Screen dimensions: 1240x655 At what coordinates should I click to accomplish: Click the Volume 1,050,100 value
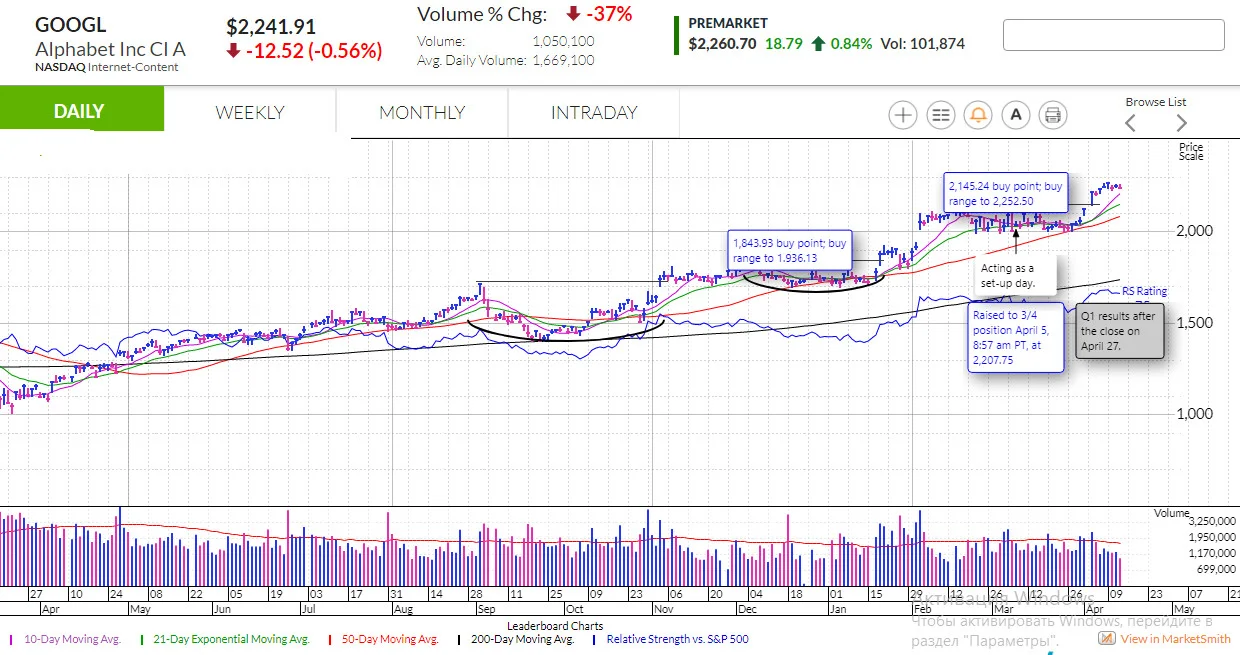click(564, 42)
